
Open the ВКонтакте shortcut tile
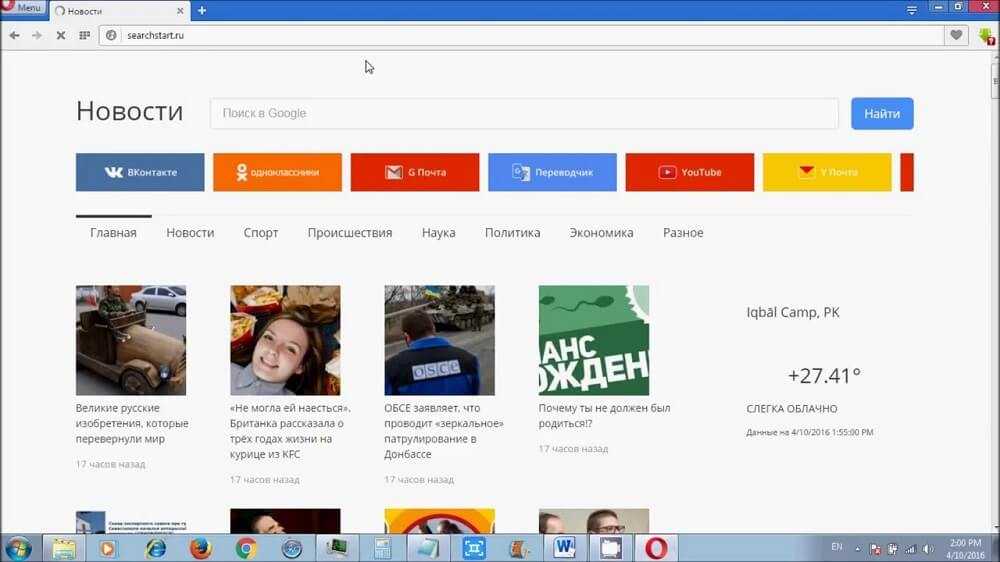(x=140, y=172)
